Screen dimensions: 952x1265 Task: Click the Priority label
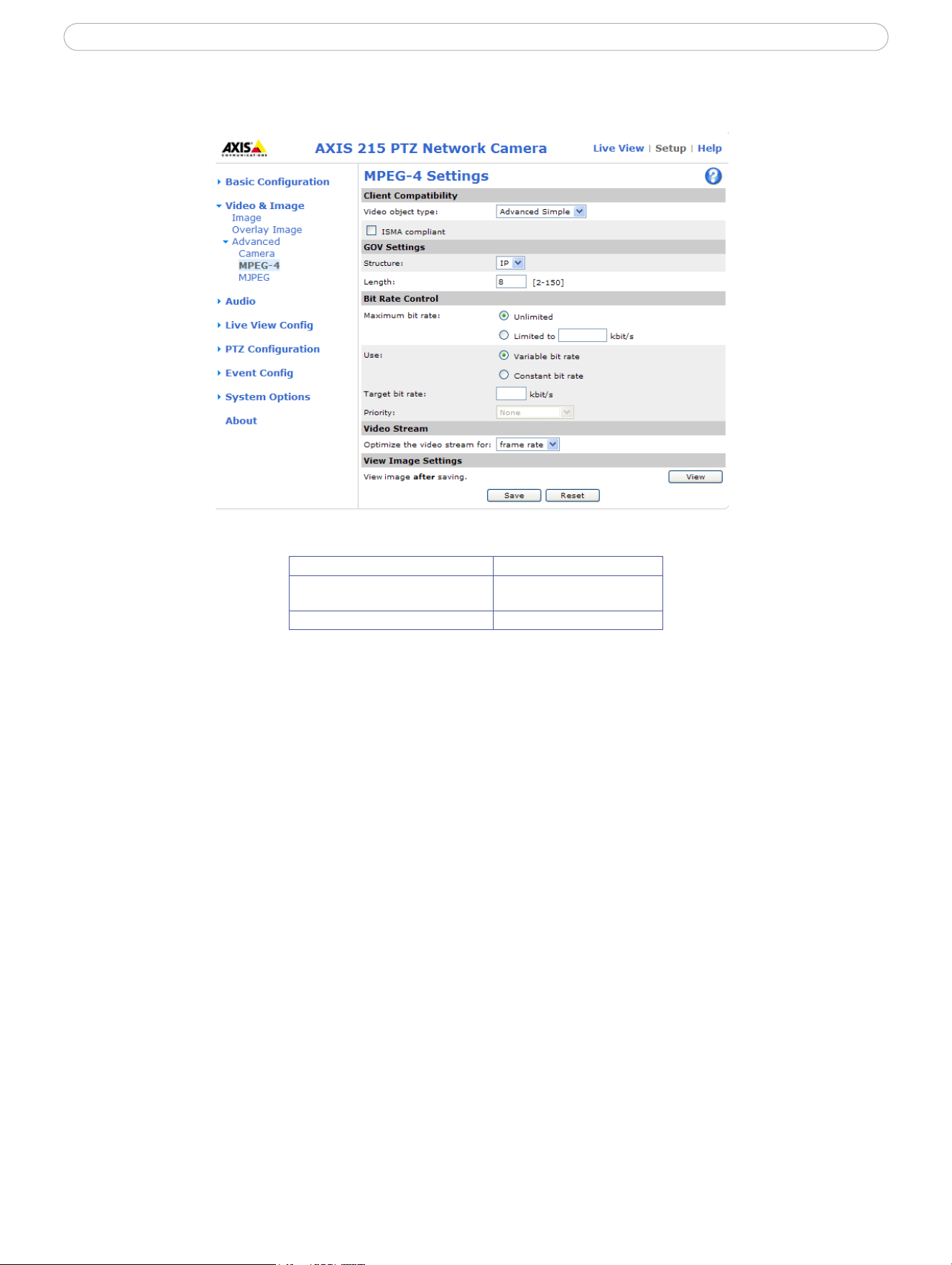pyautogui.click(x=379, y=413)
